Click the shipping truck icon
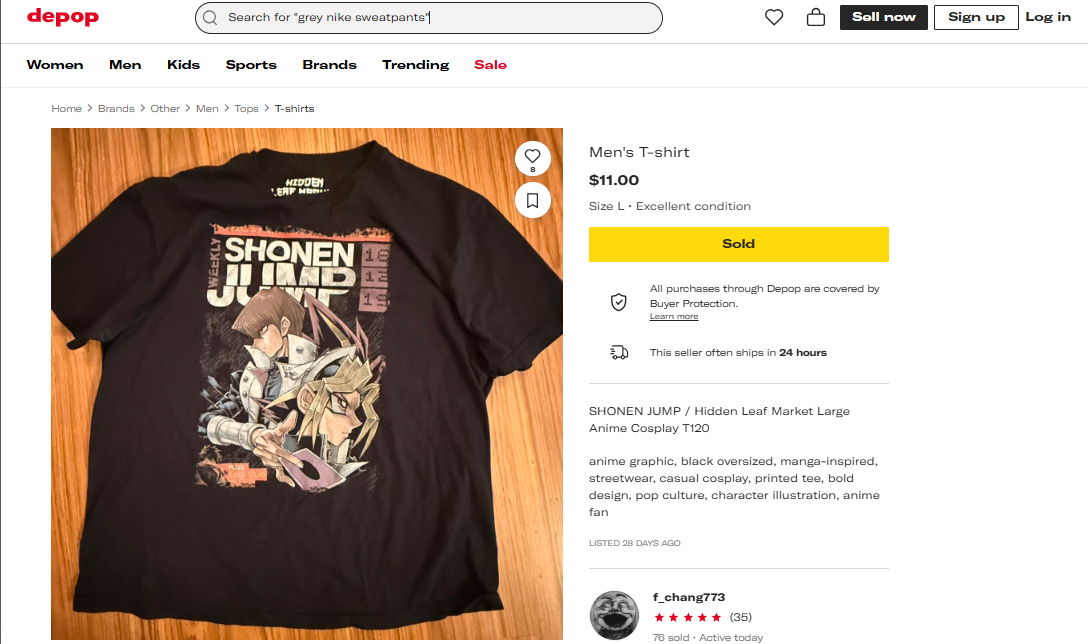Image resolution: width=1088 pixels, height=644 pixels. point(619,352)
